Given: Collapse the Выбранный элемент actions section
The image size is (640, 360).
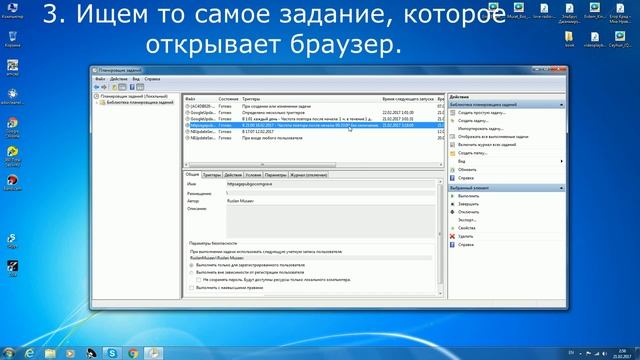Looking at the screenshot, I should 561,188.
